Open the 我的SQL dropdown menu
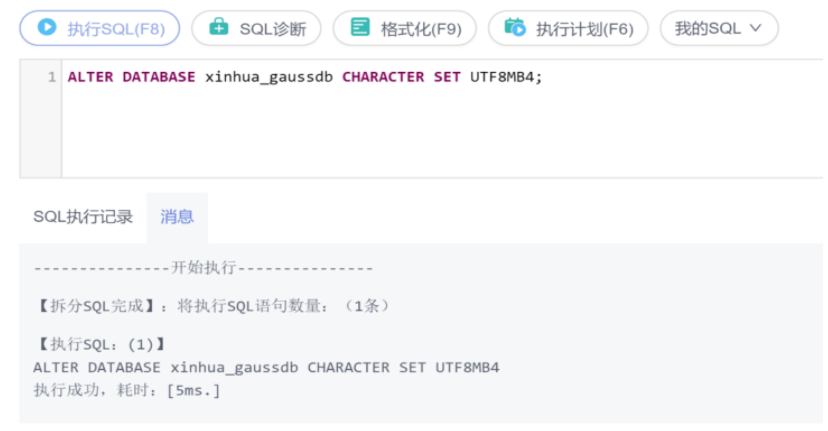The height and width of the screenshot is (431, 828). [x=718, y=28]
